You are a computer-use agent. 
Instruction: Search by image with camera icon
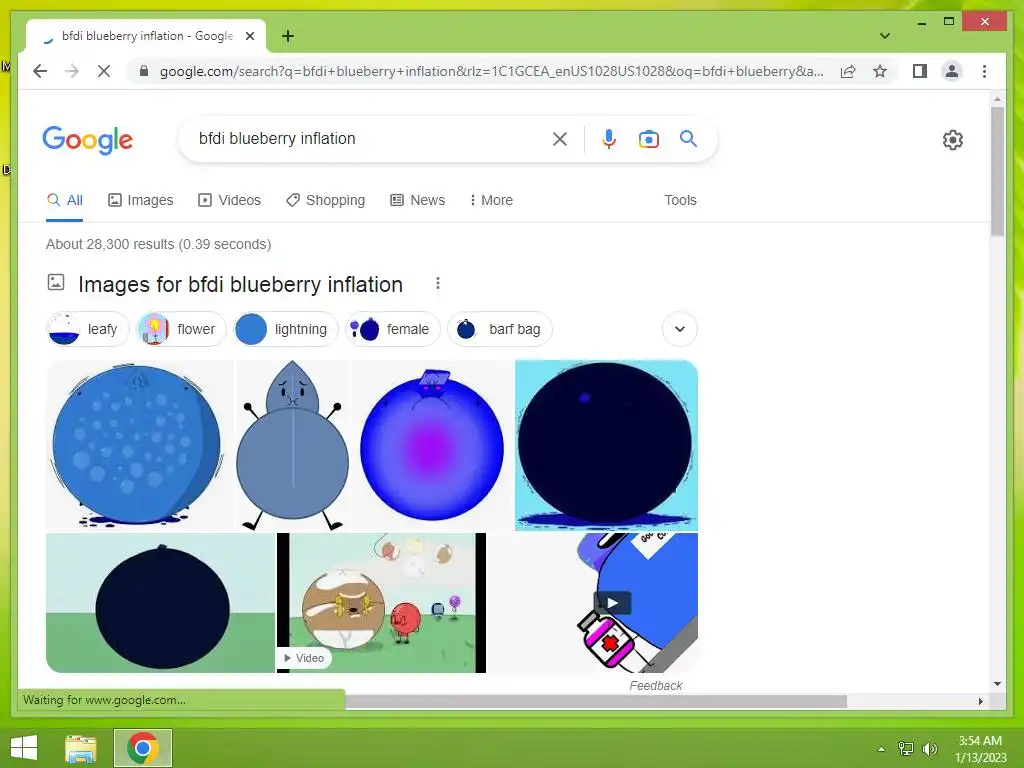(x=648, y=139)
